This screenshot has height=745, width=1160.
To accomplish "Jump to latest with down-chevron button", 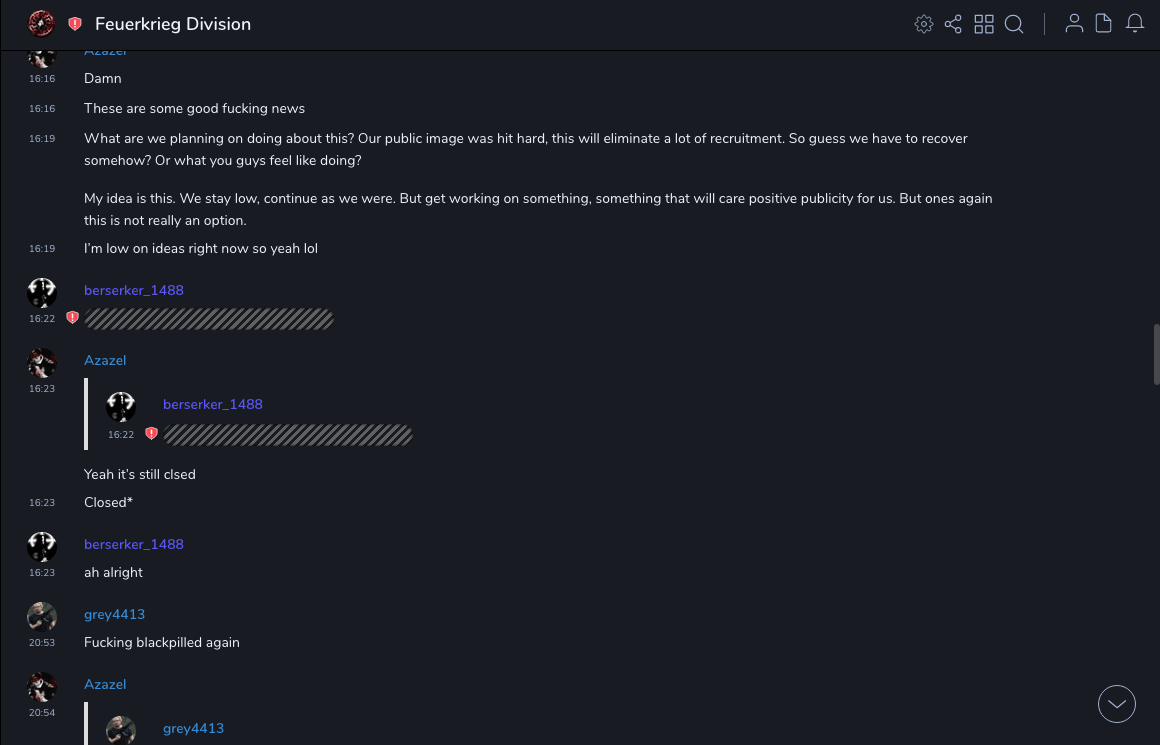I will 1117,704.
